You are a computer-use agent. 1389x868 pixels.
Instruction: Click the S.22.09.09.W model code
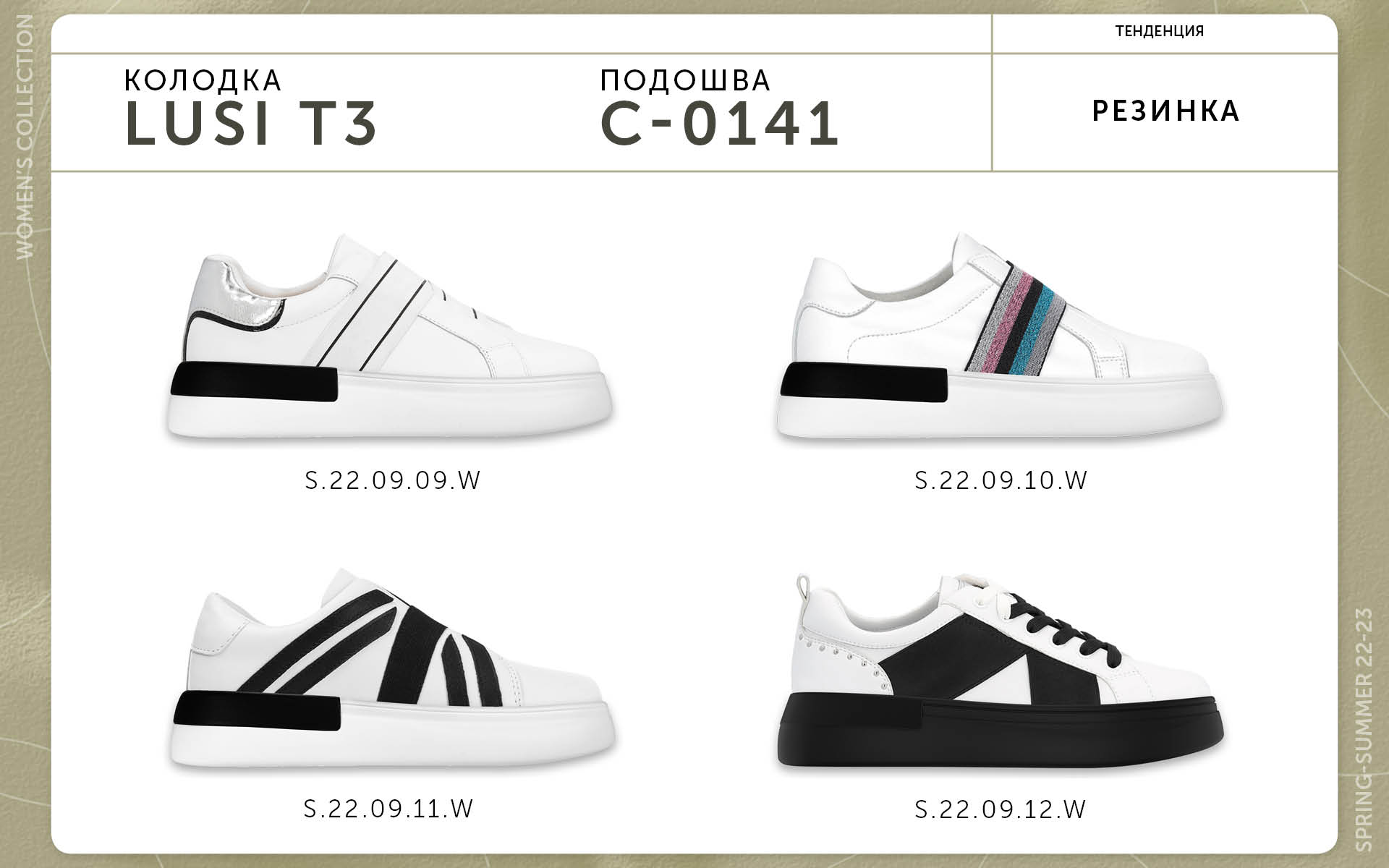click(x=393, y=480)
